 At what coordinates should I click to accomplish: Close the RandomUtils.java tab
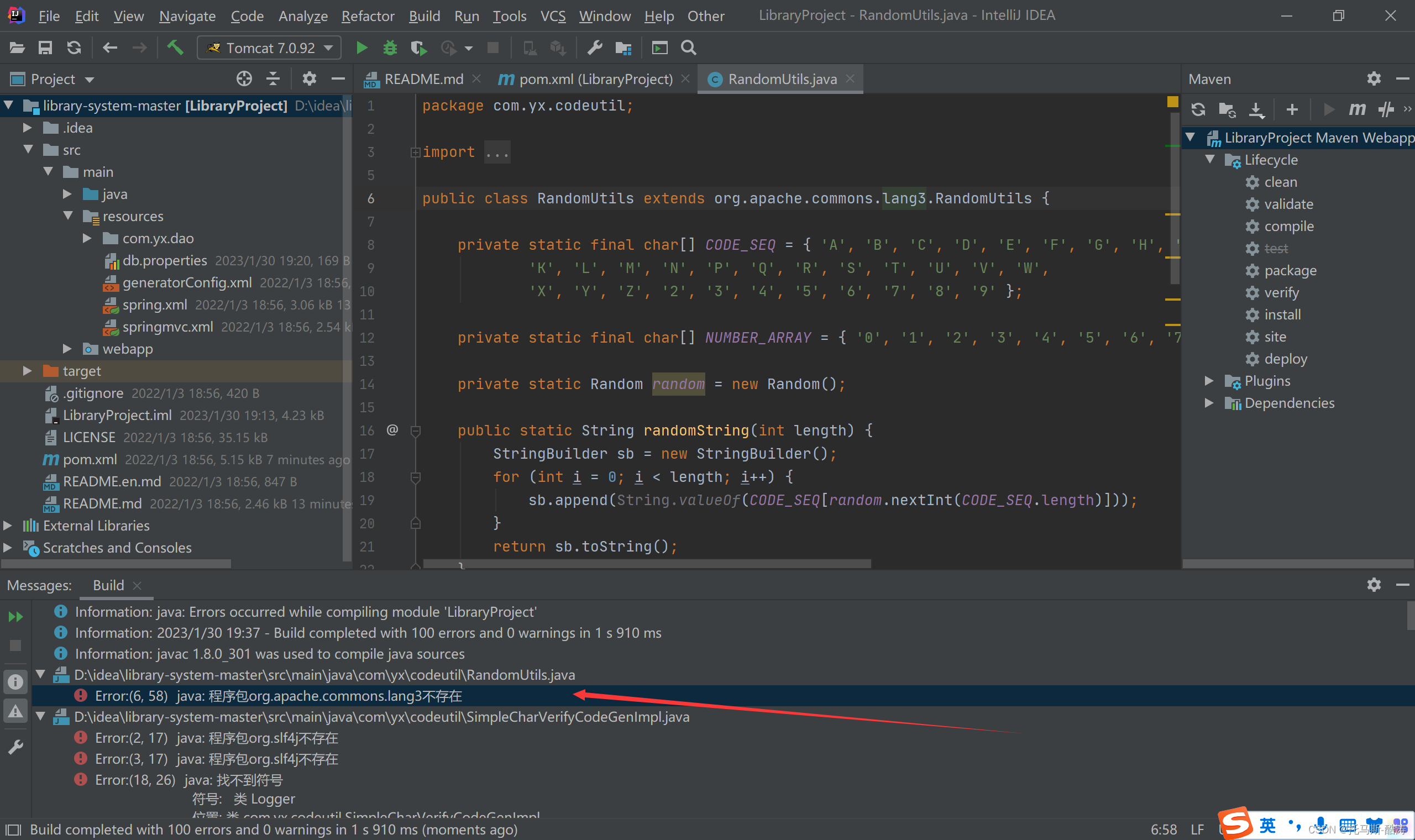(850, 78)
